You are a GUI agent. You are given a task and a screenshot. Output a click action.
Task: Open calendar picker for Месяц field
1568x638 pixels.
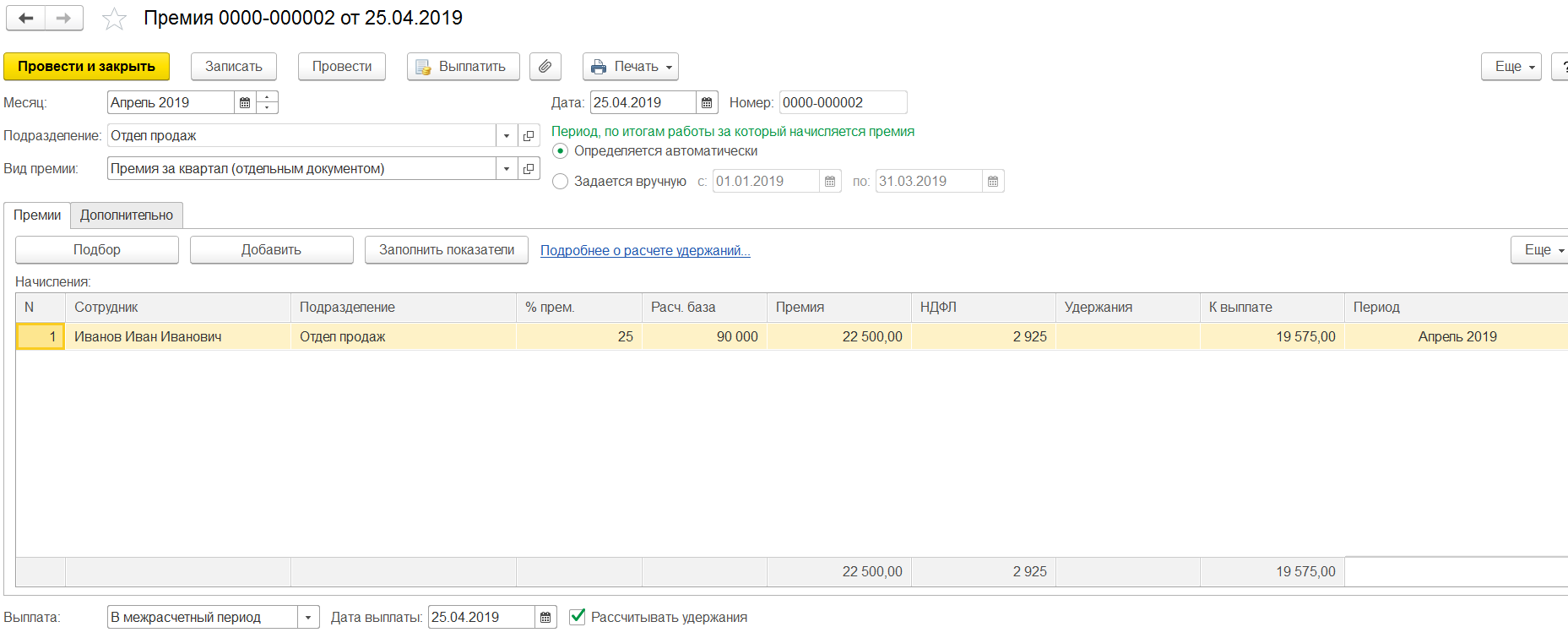(x=245, y=103)
